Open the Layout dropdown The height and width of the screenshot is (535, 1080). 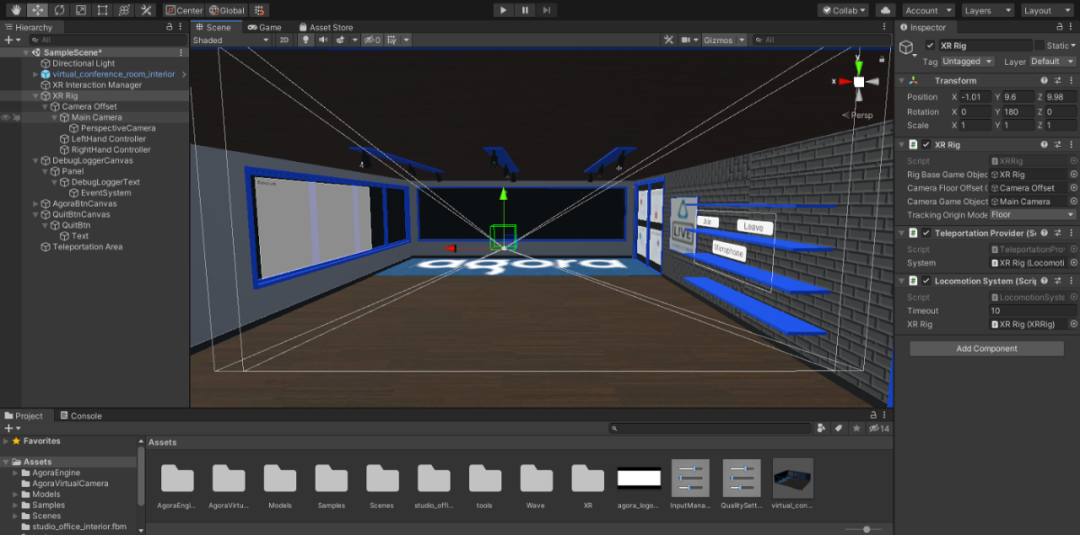click(x=1046, y=10)
